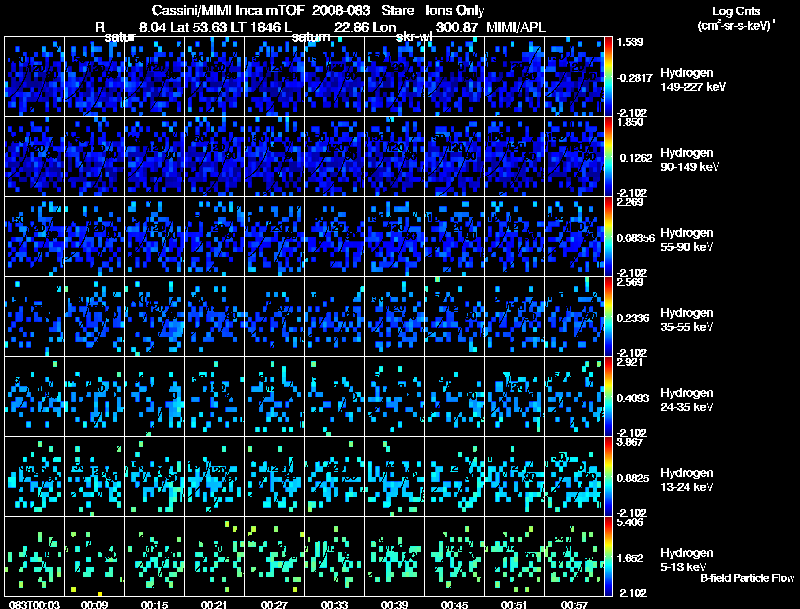The image size is (800, 609).
Task: Select the 'Hydrogen 13-24 keV' row label
Action: (x=687, y=480)
